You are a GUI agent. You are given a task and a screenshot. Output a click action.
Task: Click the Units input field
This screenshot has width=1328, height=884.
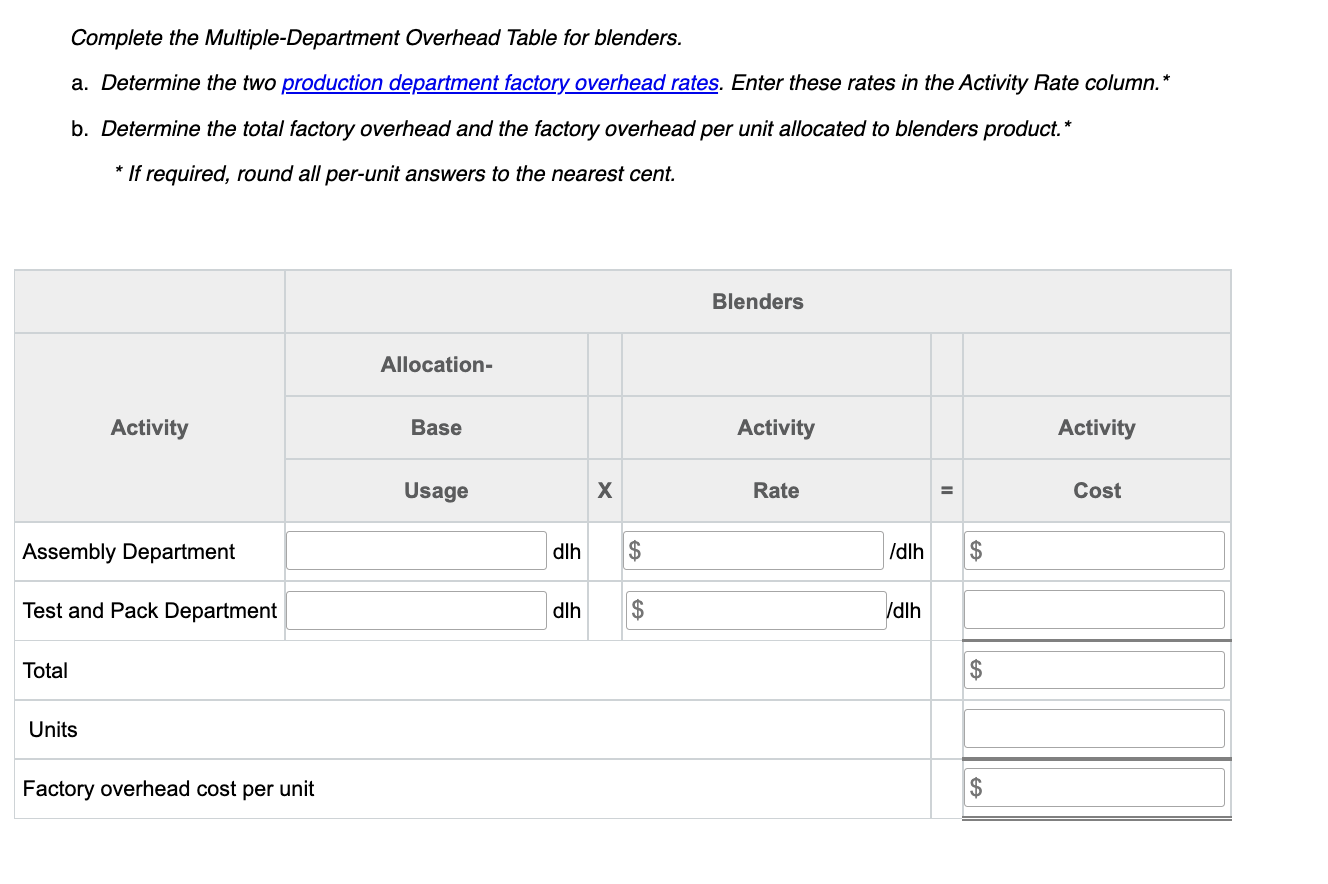1094,728
